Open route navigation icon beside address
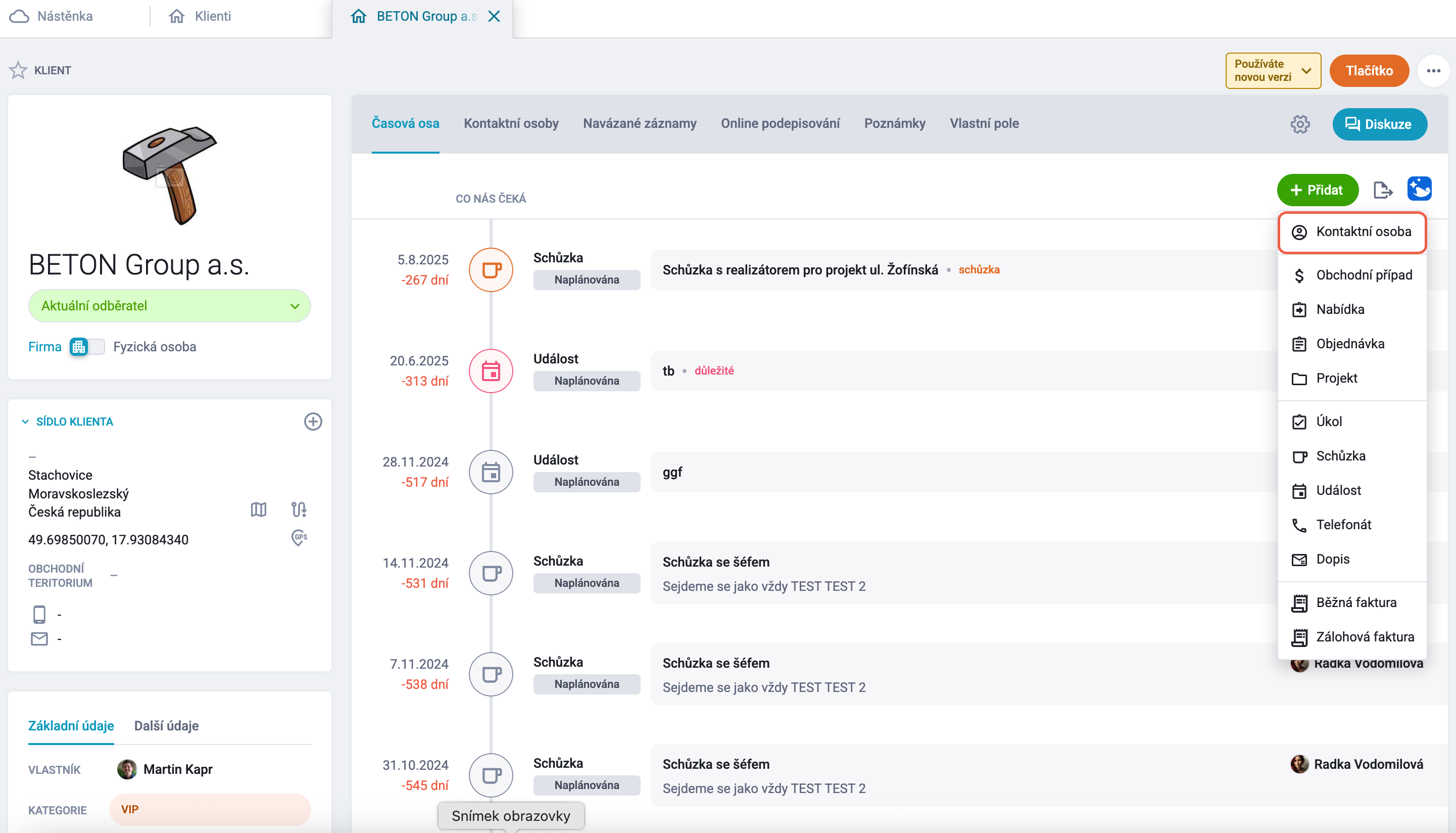Viewport: 1456px width, 833px height. 299,509
